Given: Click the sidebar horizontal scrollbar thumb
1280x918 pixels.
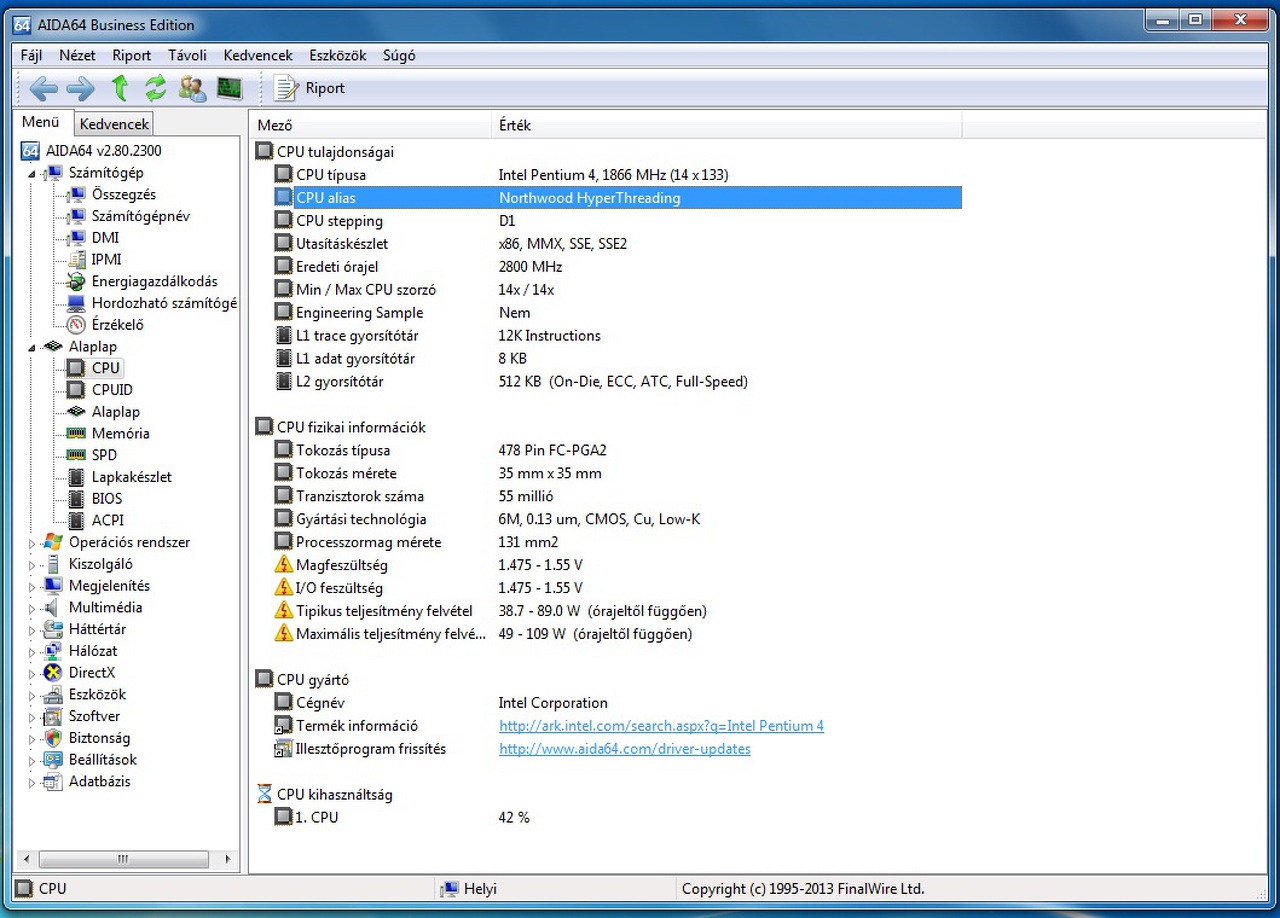Looking at the screenshot, I should point(123,859).
